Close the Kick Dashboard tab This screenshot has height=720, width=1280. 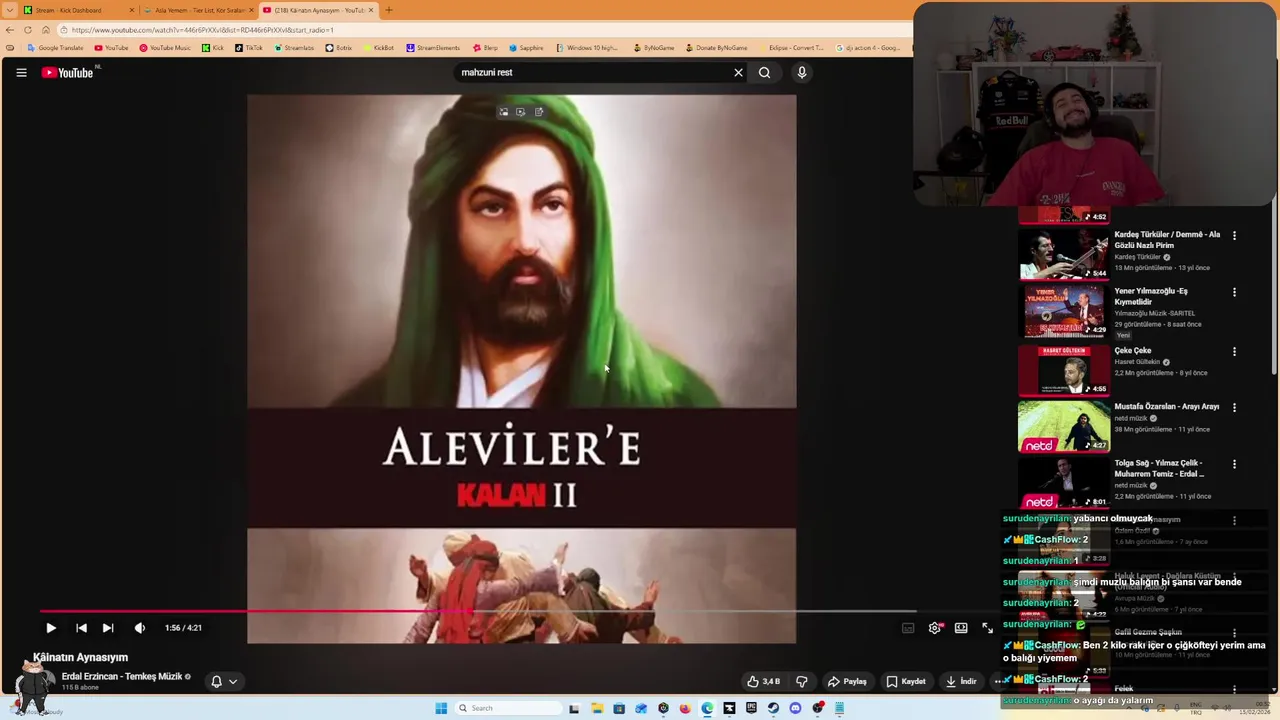point(131,10)
